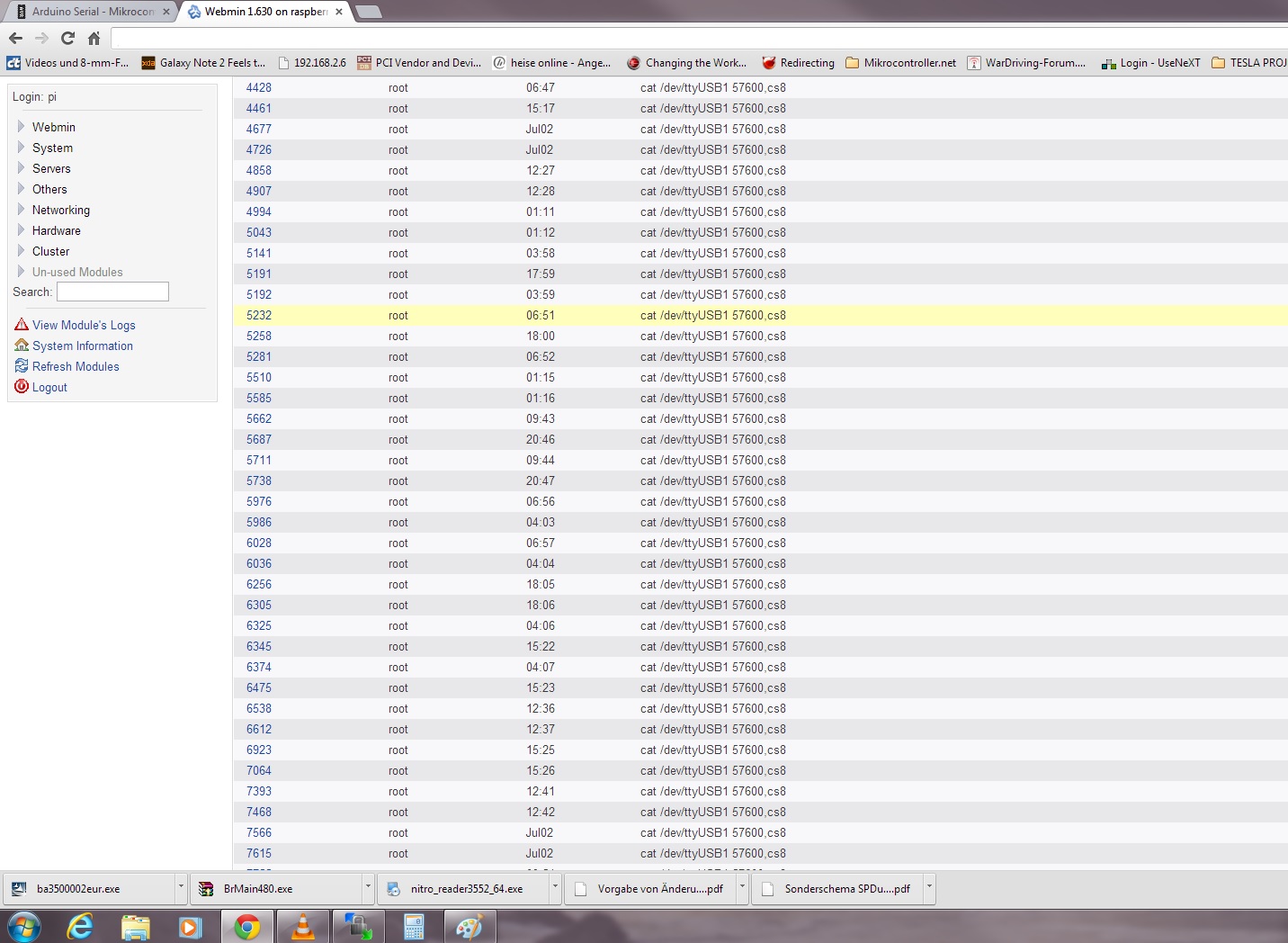The image size is (1288, 943).
Task: Open Changing the Work... bookmark
Action: [x=687, y=63]
